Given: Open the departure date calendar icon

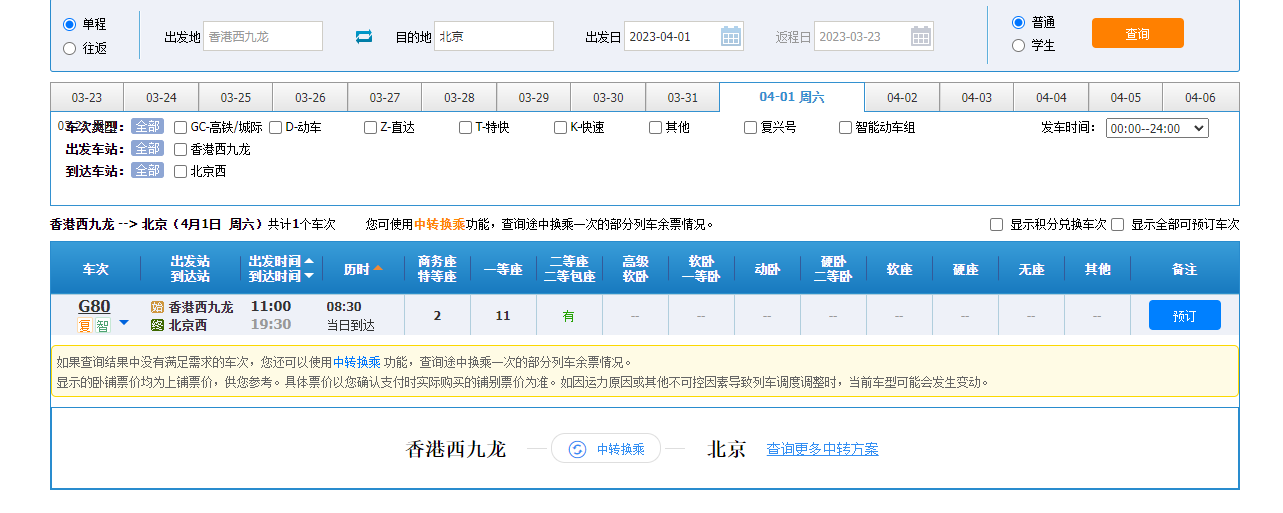Looking at the screenshot, I should (x=731, y=37).
